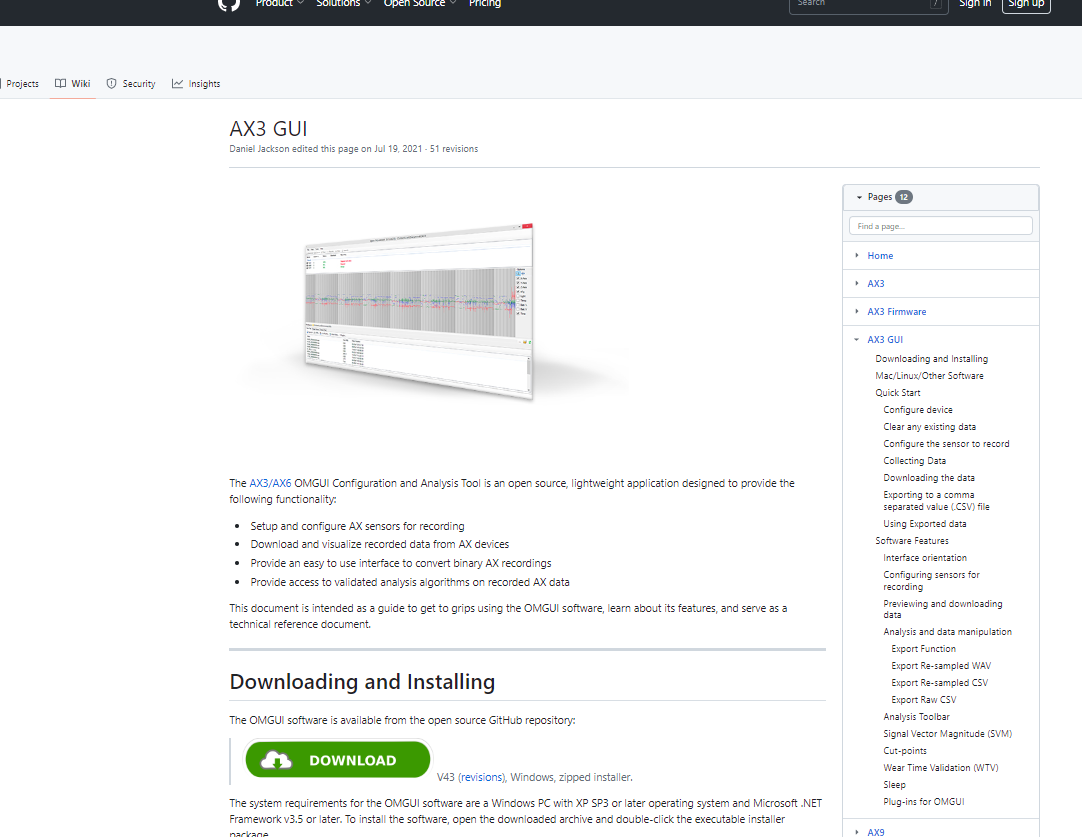Go to Downloading and Installing in sidebar
The height and width of the screenshot is (837, 1082).
click(x=932, y=359)
